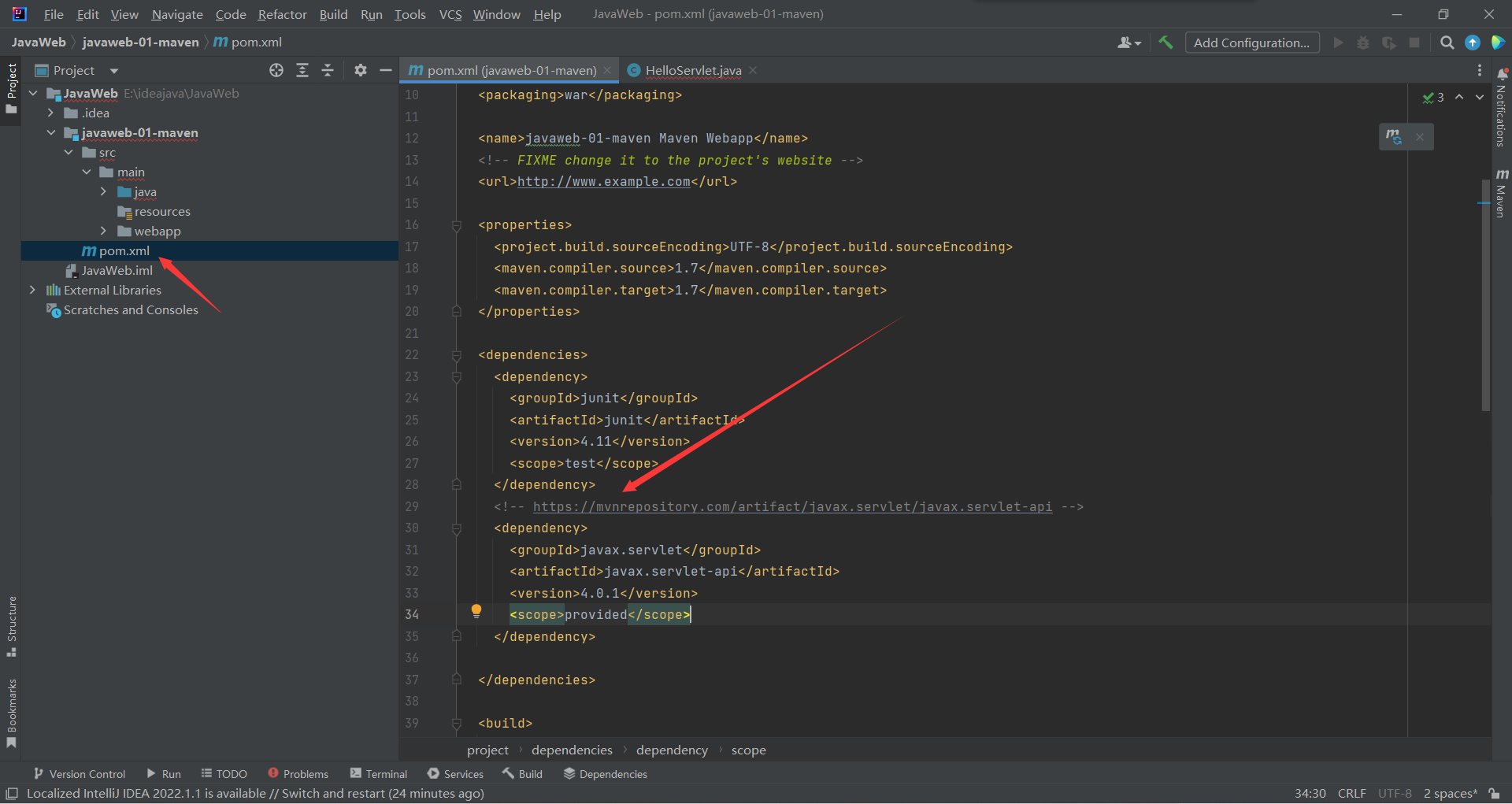1512x804 pixels.
Task: Click the Select Opened File target icon
Action: tap(276, 70)
